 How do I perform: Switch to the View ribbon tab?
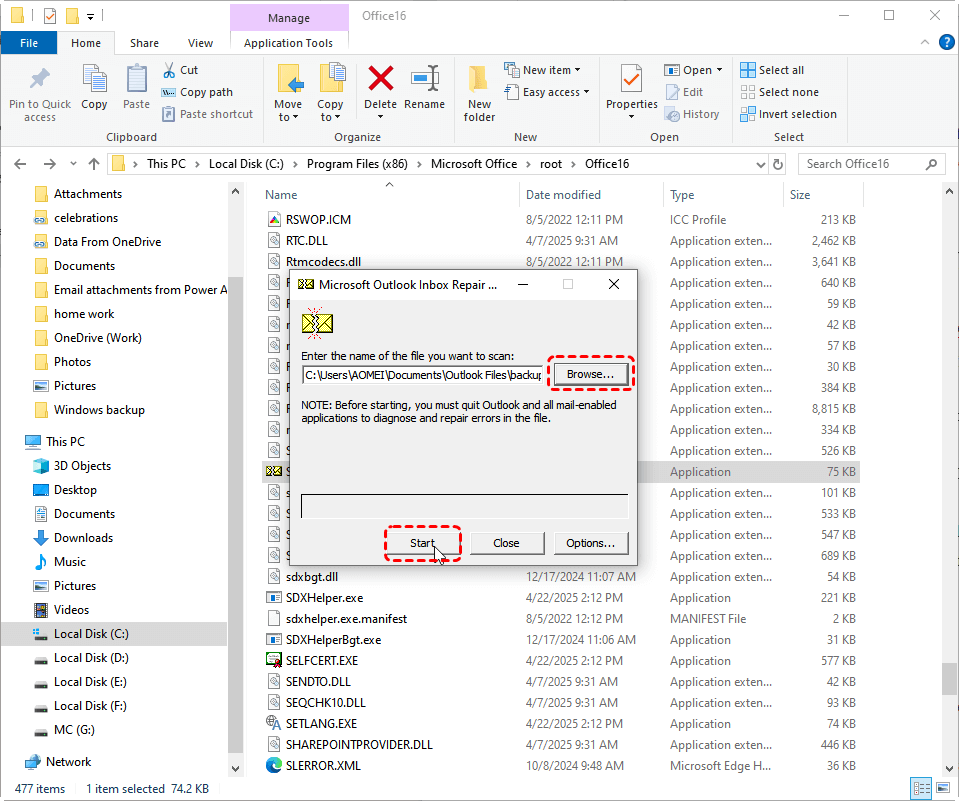pyautogui.click(x=200, y=43)
